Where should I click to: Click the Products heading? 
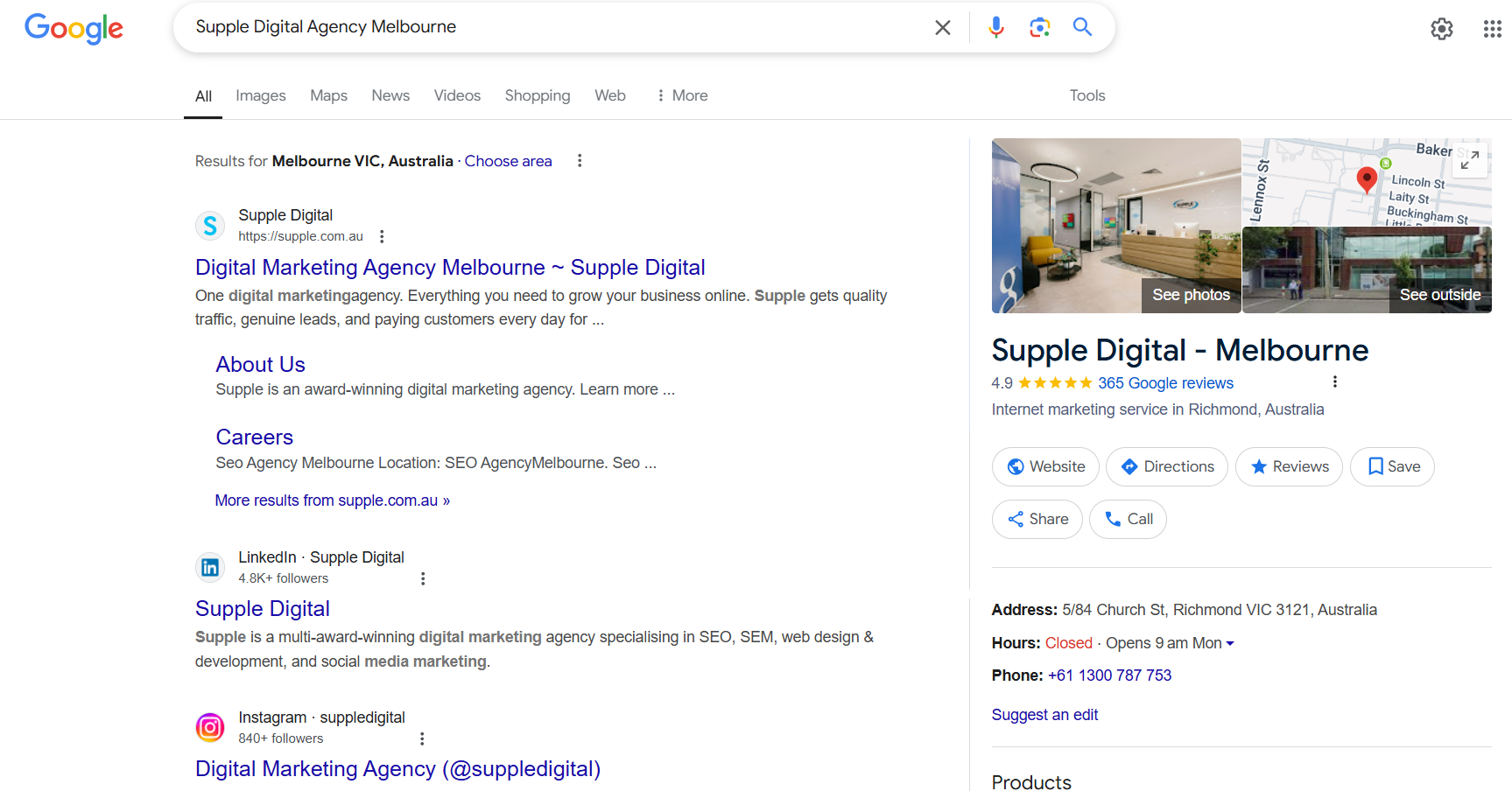pyautogui.click(x=1031, y=782)
